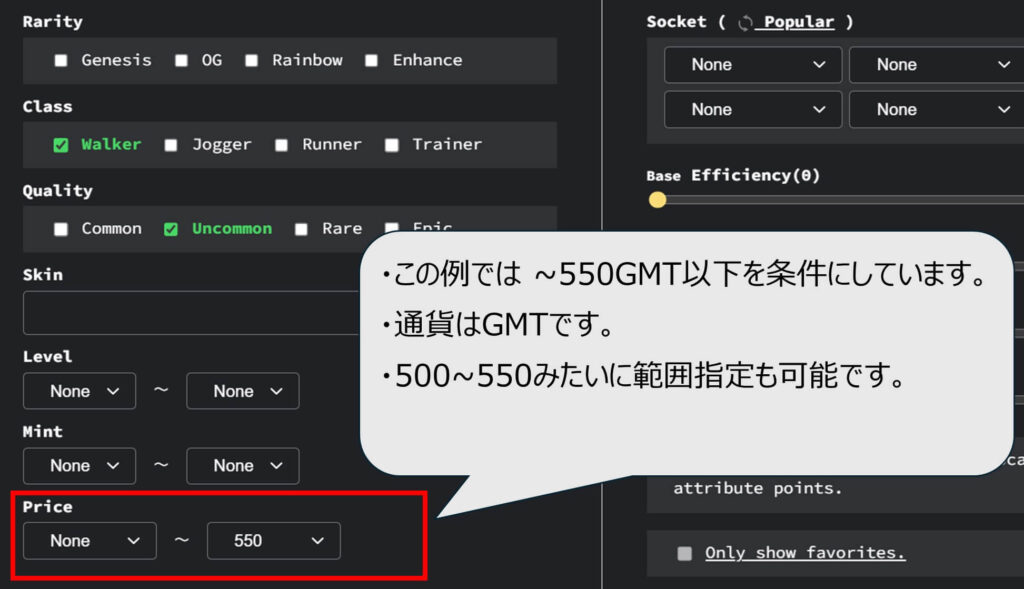Click the Quality section heading
Screen dimensions: 1024x589
pos(57,191)
